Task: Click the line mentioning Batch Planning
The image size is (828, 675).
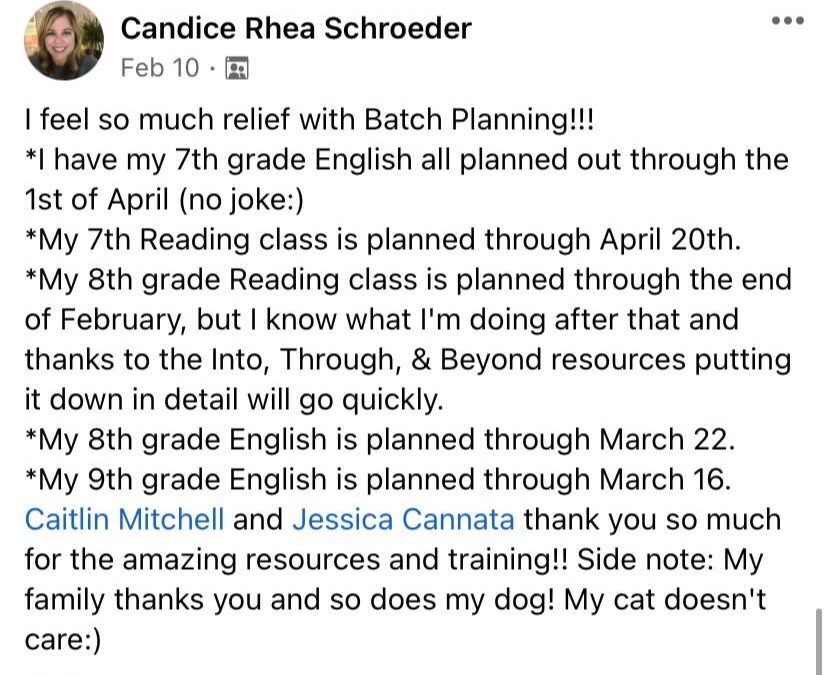Action: (309, 119)
